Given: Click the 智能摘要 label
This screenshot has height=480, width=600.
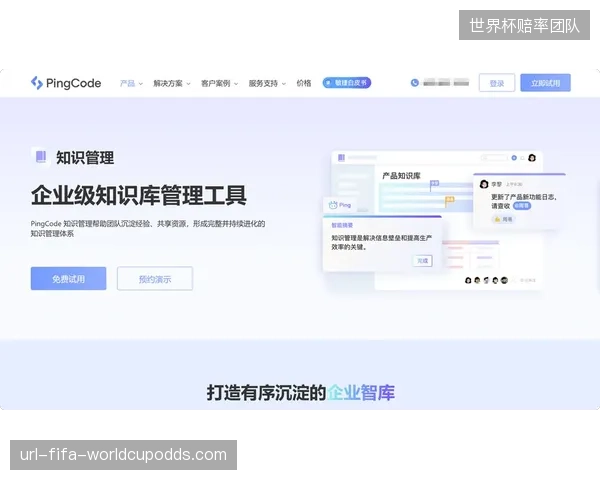Looking at the screenshot, I should click(342, 225).
